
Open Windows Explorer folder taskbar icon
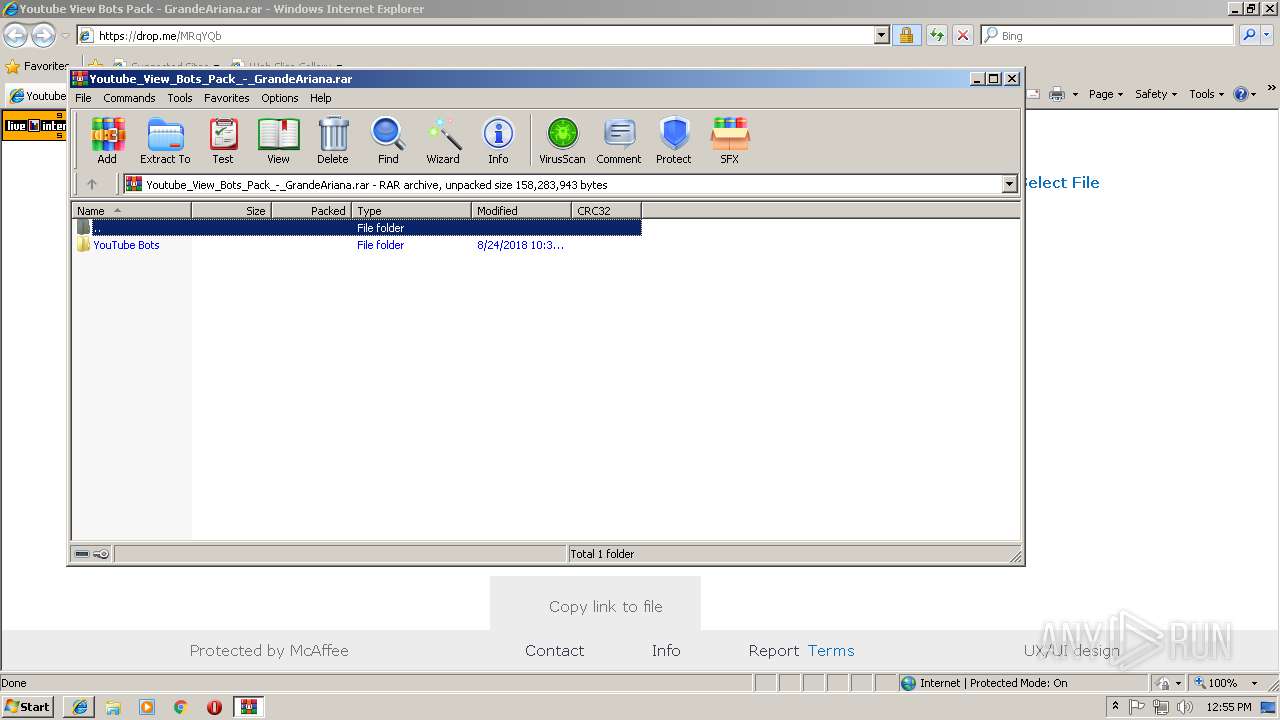[x=113, y=707]
